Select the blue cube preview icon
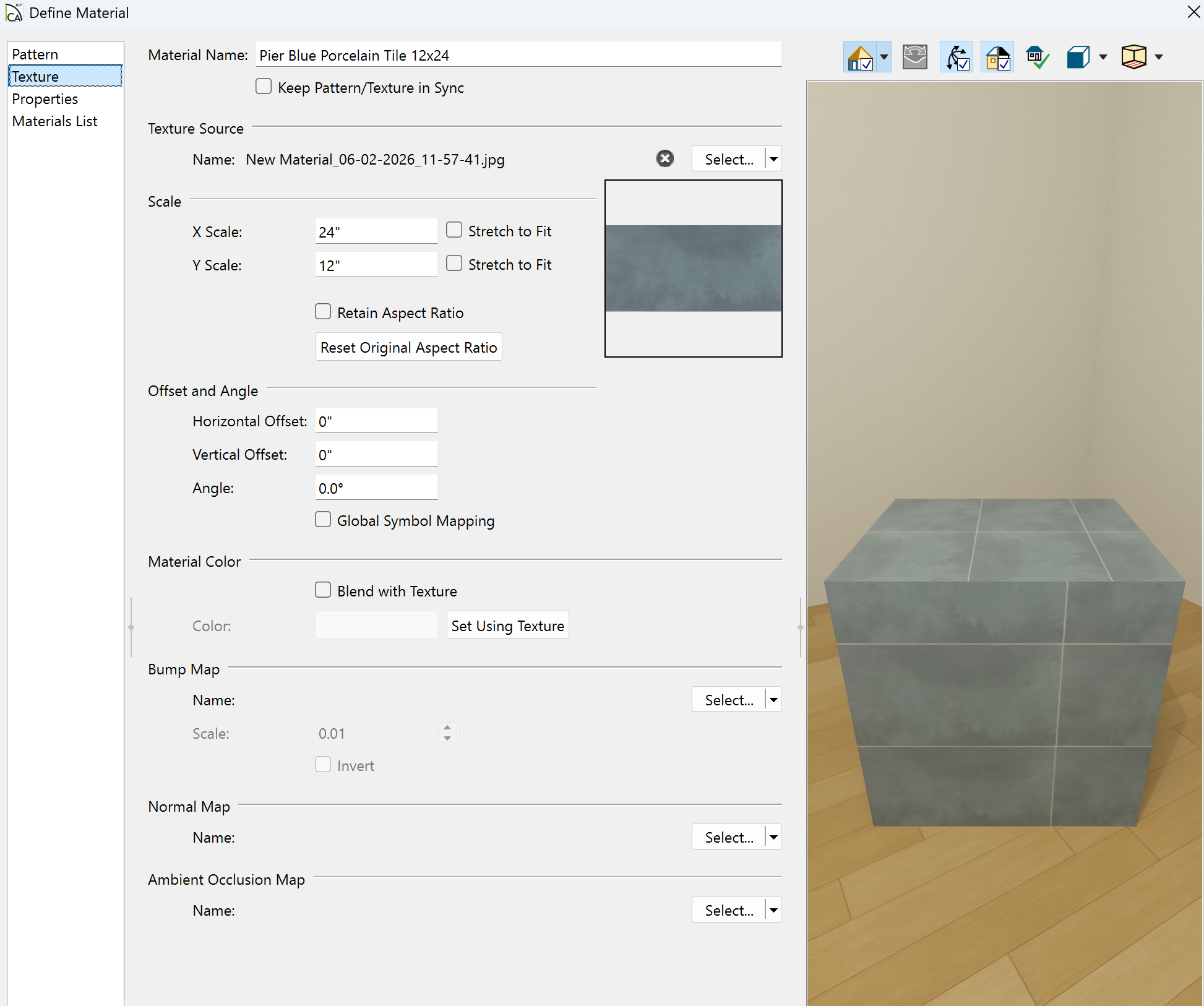 click(x=1078, y=58)
